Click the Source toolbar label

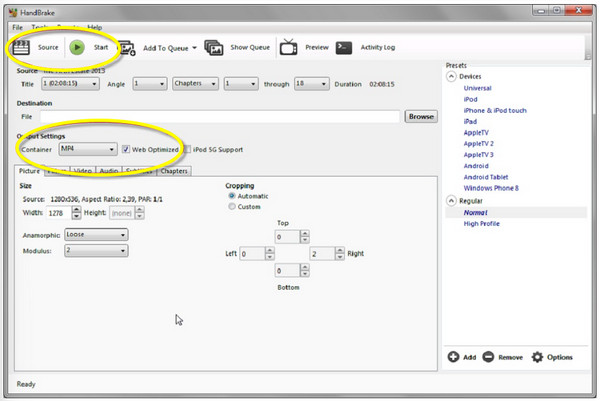48,47
